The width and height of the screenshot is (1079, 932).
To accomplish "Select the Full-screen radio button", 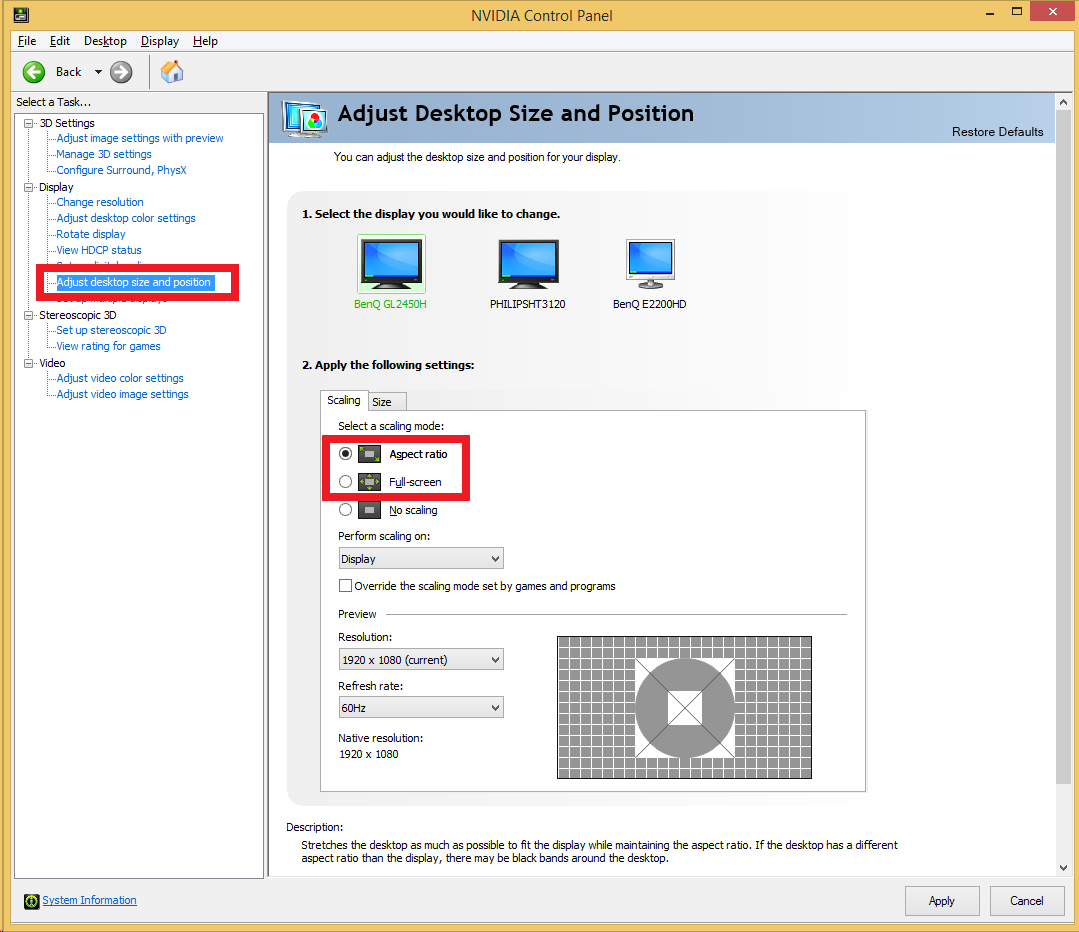I will (x=345, y=482).
